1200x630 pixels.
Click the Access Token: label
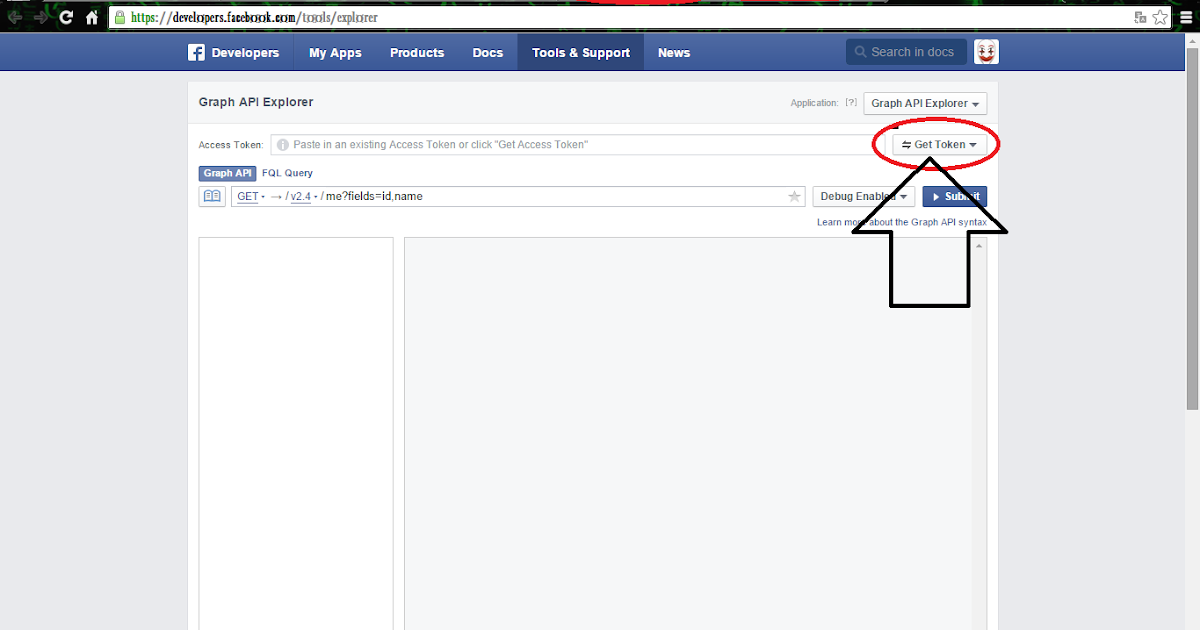point(231,145)
